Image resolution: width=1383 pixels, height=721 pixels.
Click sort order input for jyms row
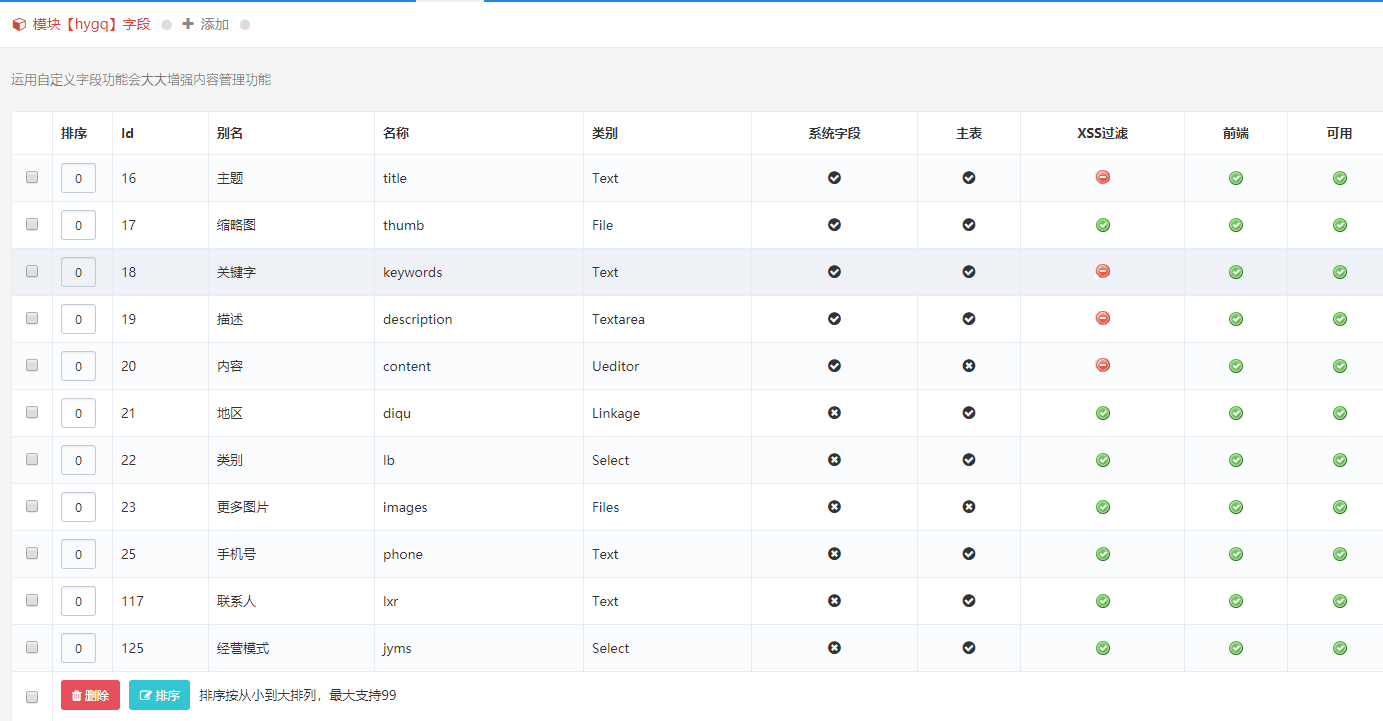click(x=78, y=648)
